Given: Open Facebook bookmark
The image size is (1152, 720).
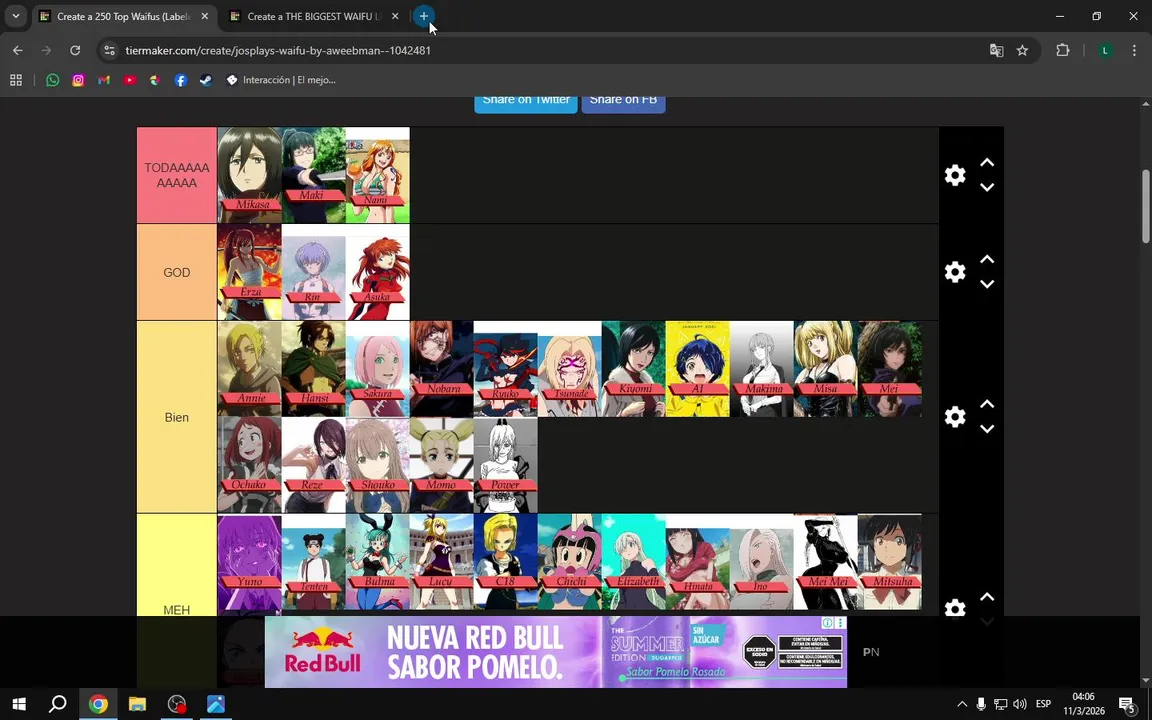Looking at the screenshot, I should 180,80.
